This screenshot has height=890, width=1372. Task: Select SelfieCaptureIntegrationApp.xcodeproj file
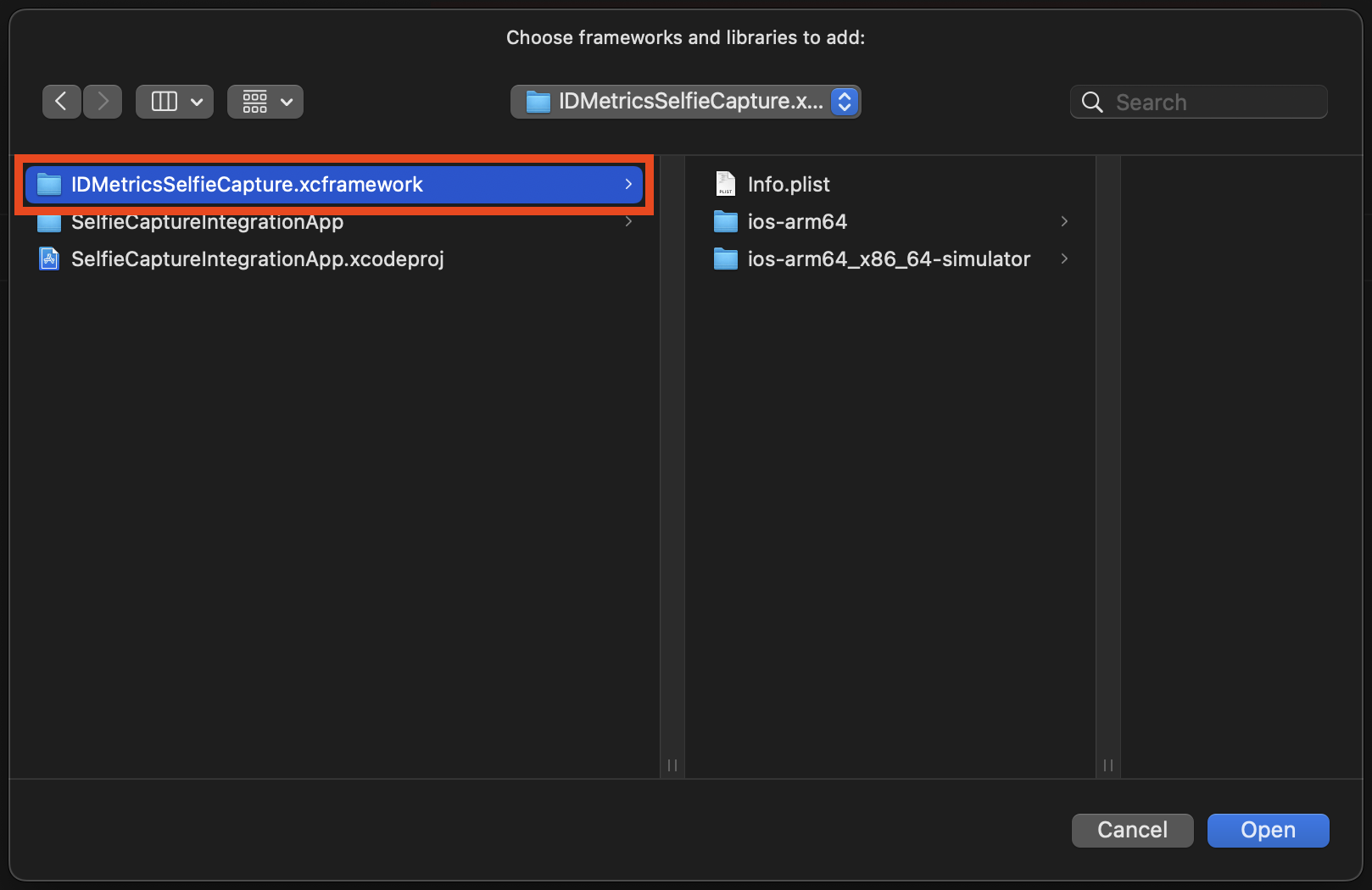point(334,259)
